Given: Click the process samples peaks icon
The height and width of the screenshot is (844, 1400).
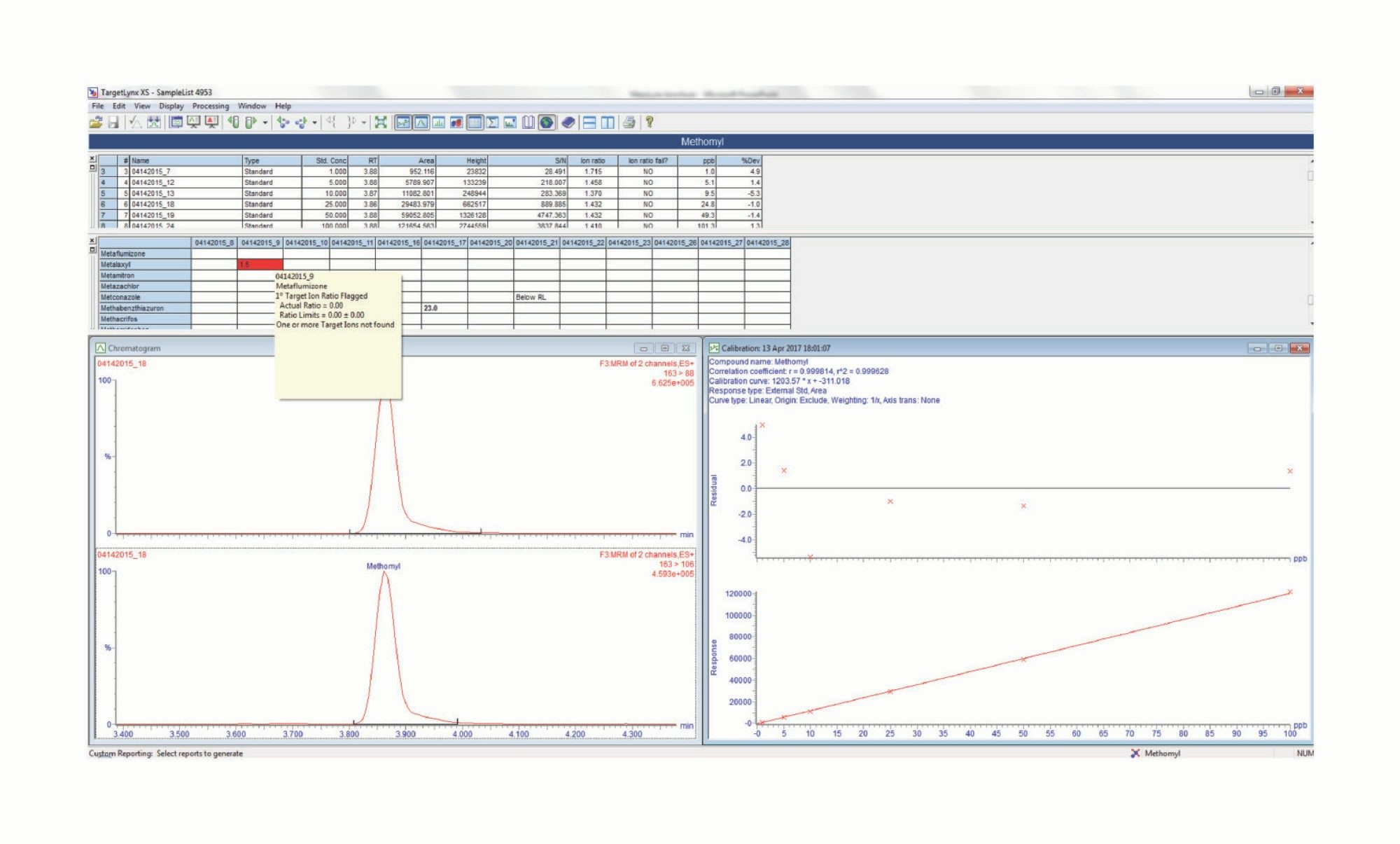Looking at the screenshot, I should point(154,123).
